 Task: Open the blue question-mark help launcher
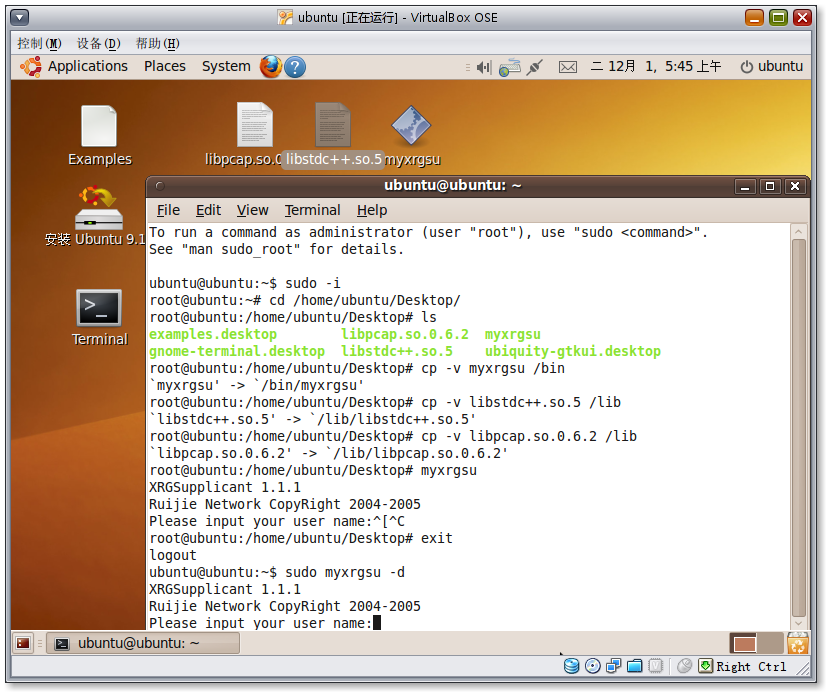(x=295, y=67)
